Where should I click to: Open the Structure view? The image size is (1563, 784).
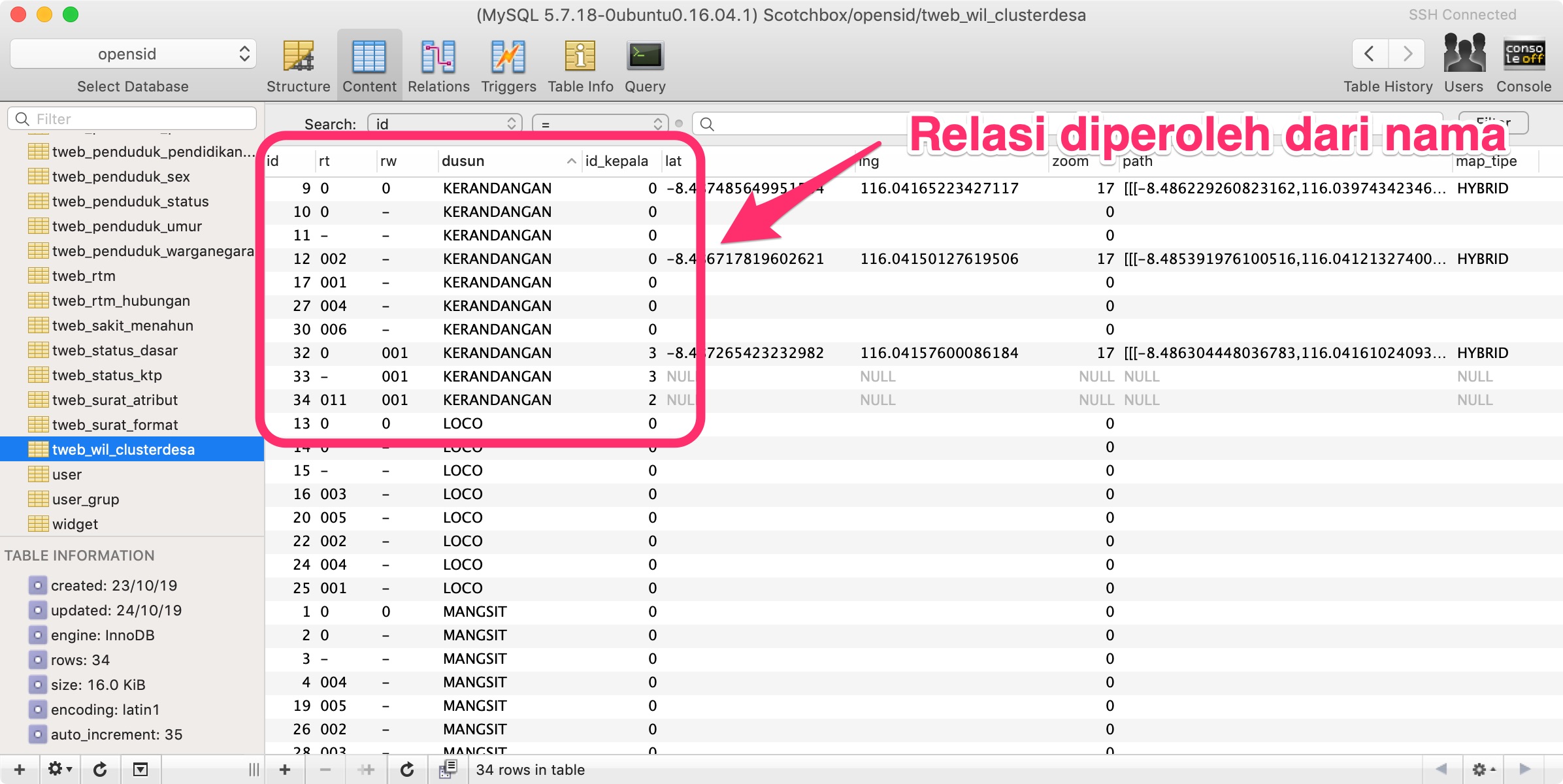[x=298, y=63]
